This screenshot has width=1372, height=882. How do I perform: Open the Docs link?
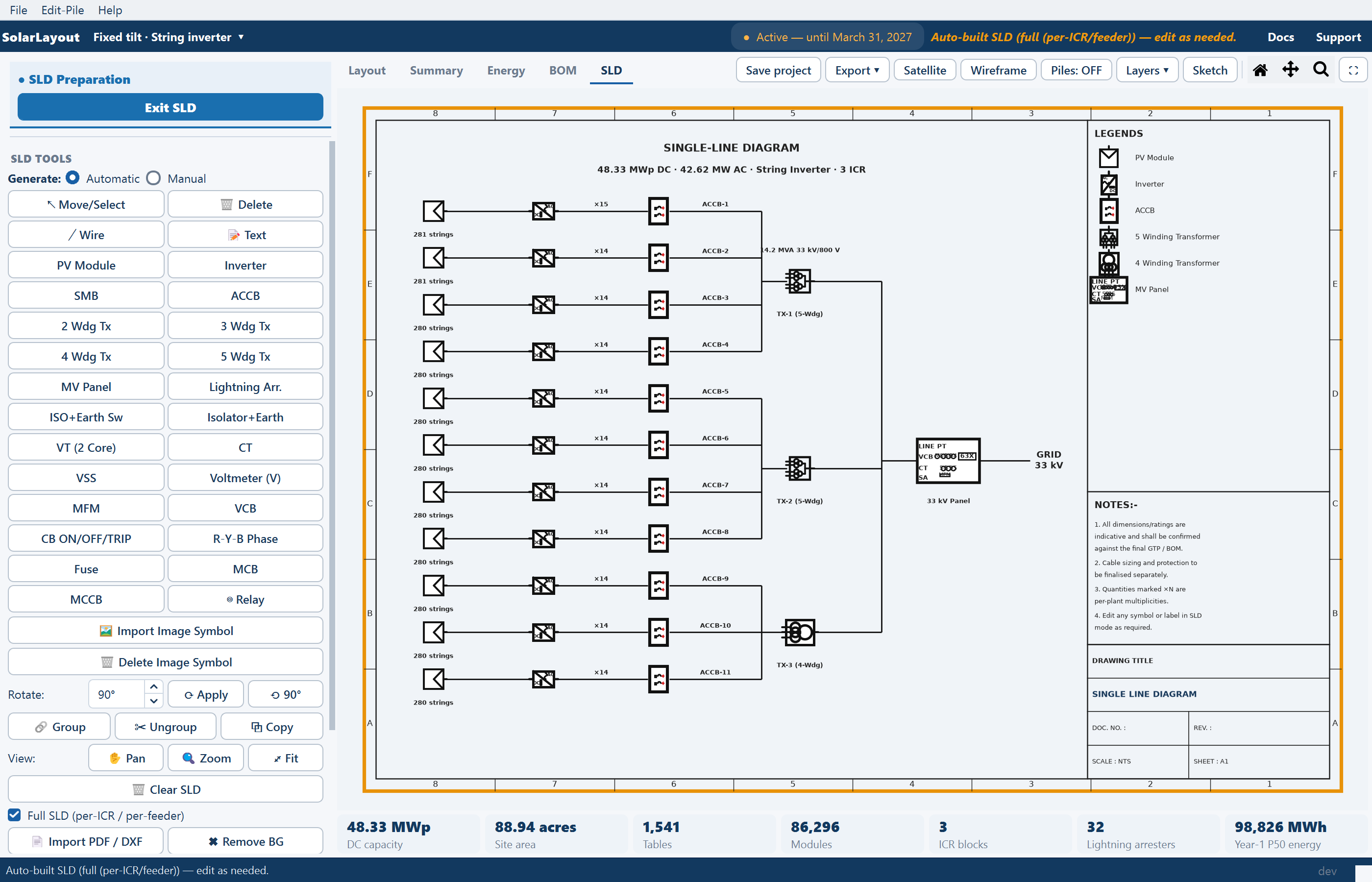coord(1280,37)
